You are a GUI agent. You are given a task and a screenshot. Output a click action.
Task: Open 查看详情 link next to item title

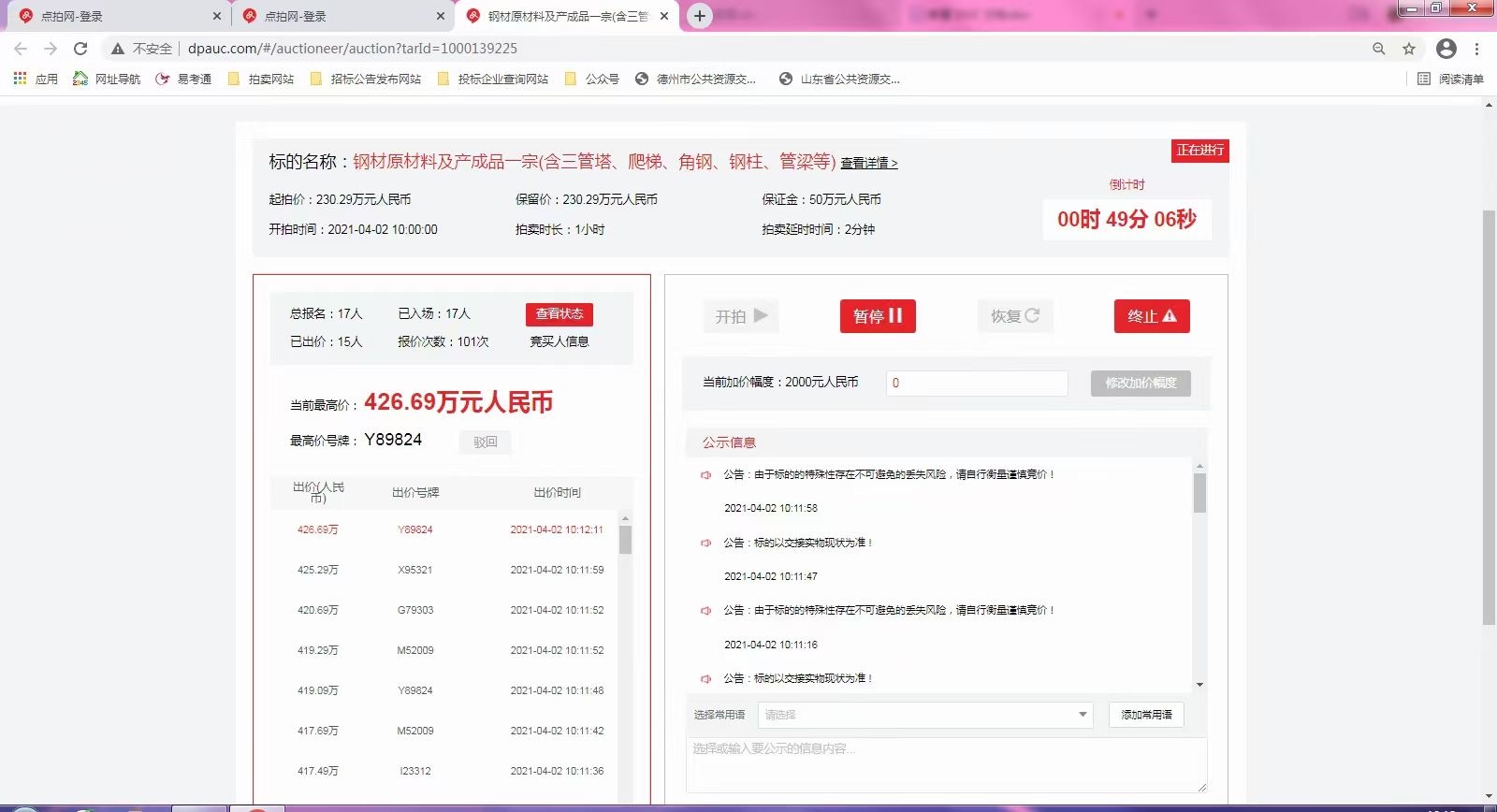click(868, 164)
